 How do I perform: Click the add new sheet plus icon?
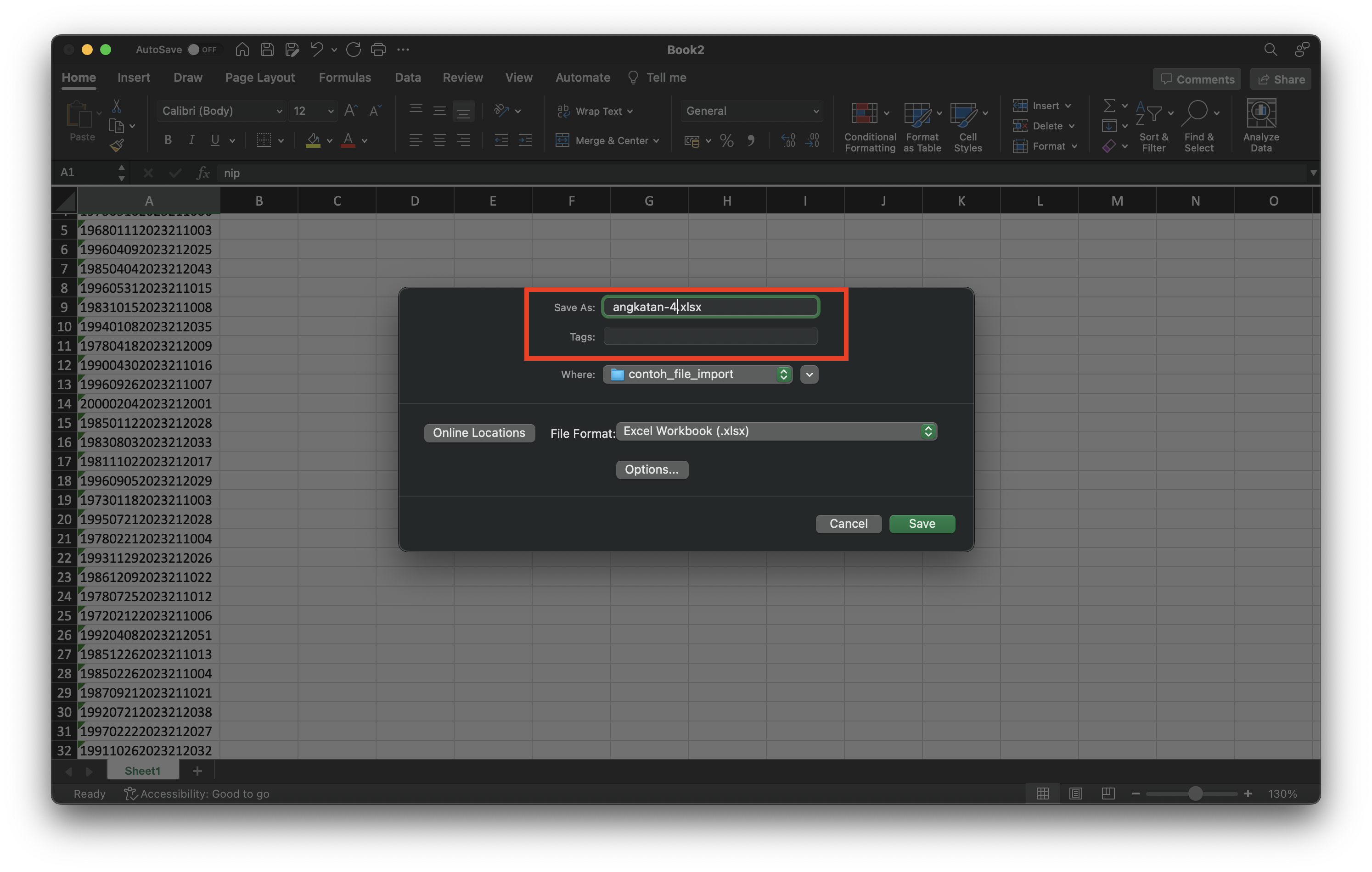click(197, 771)
